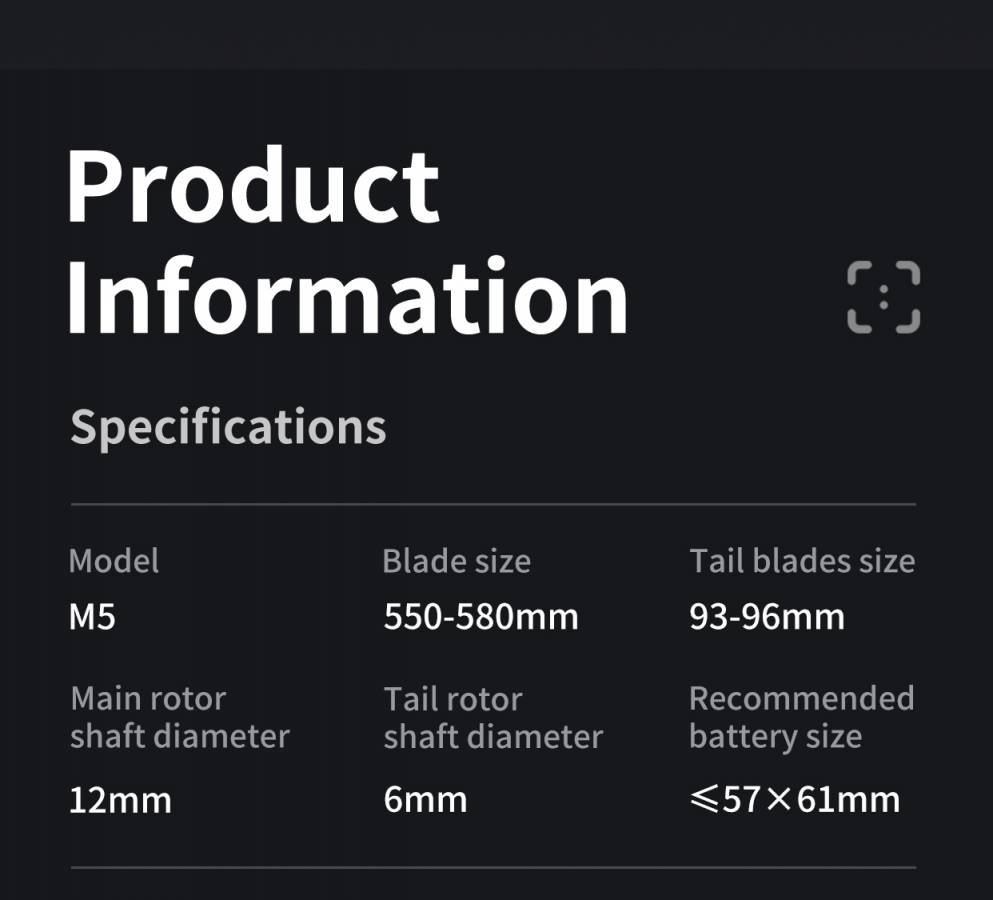993x900 pixels.
Task: Click the word Product in the title
Action: [x=253, y=185]
